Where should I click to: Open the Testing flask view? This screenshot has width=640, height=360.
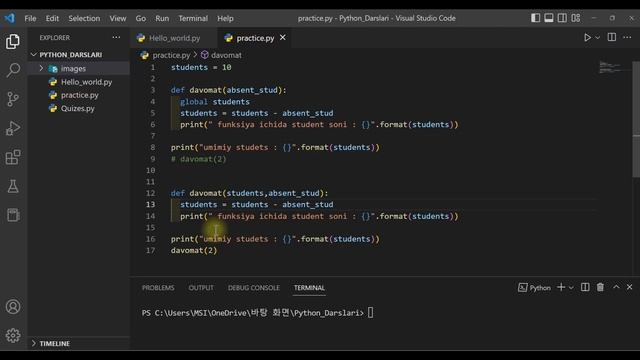coord(13,186)
